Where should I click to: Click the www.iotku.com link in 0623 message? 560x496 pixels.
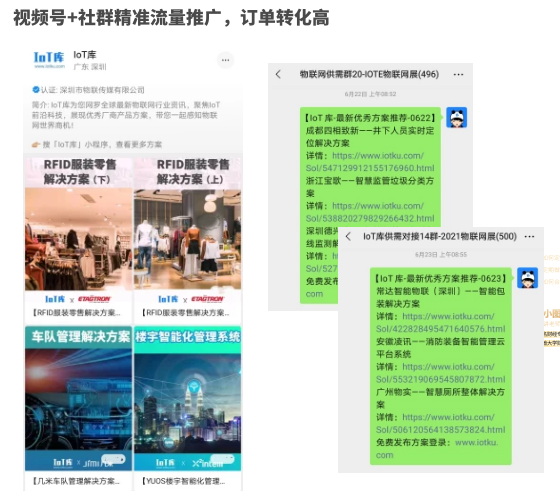pos(437,449)
